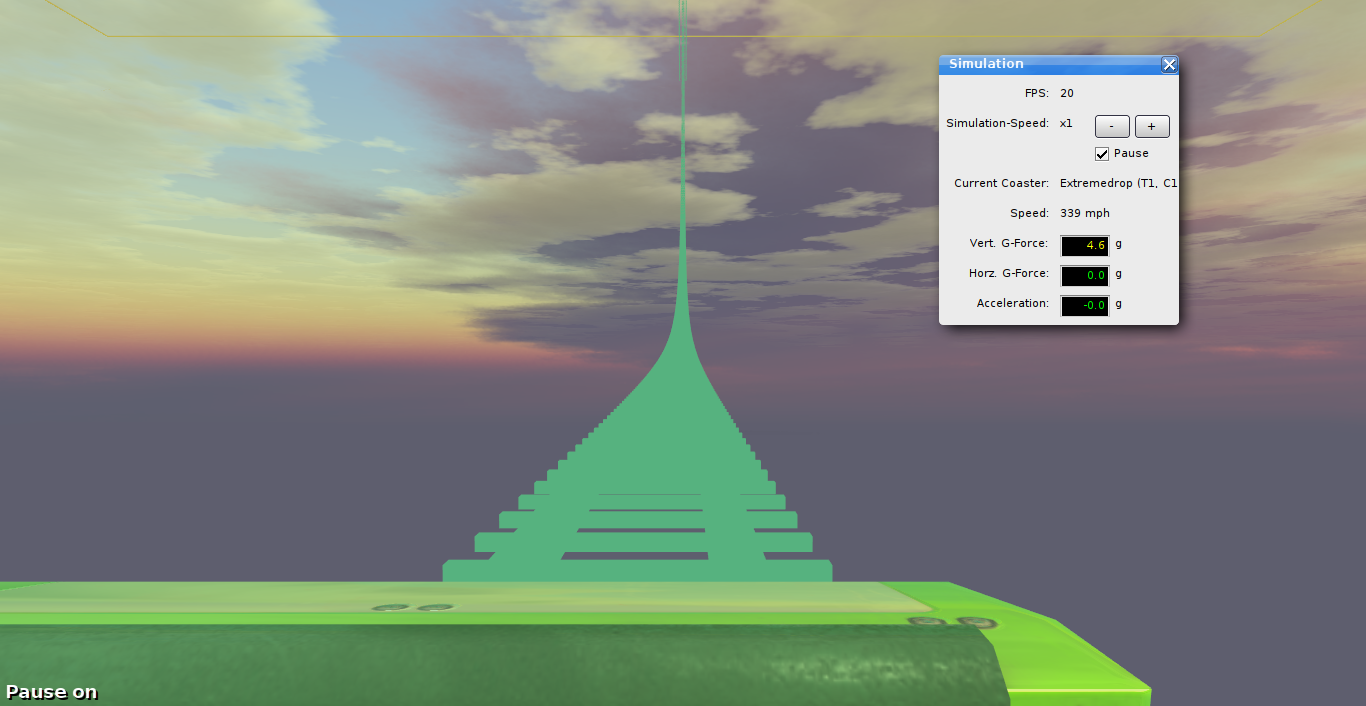The height and width of the screenshot is (706, 1366).
Task: Click the Current Coaster label
Action: coord(1001,184)
